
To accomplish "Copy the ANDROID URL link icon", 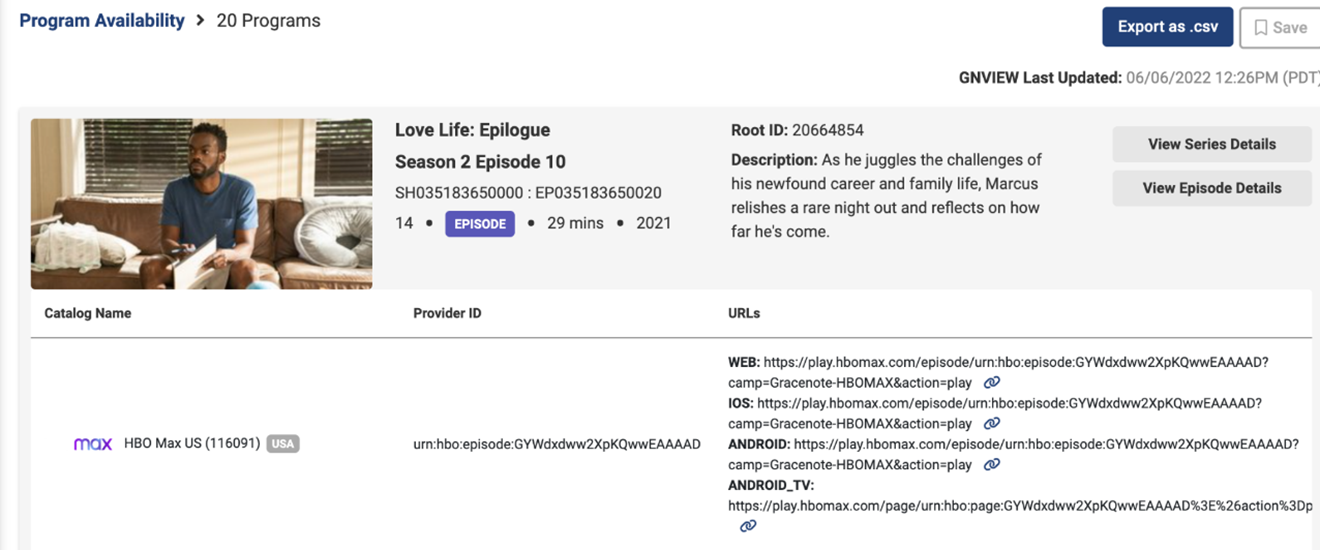I will (x=992, y=465).
